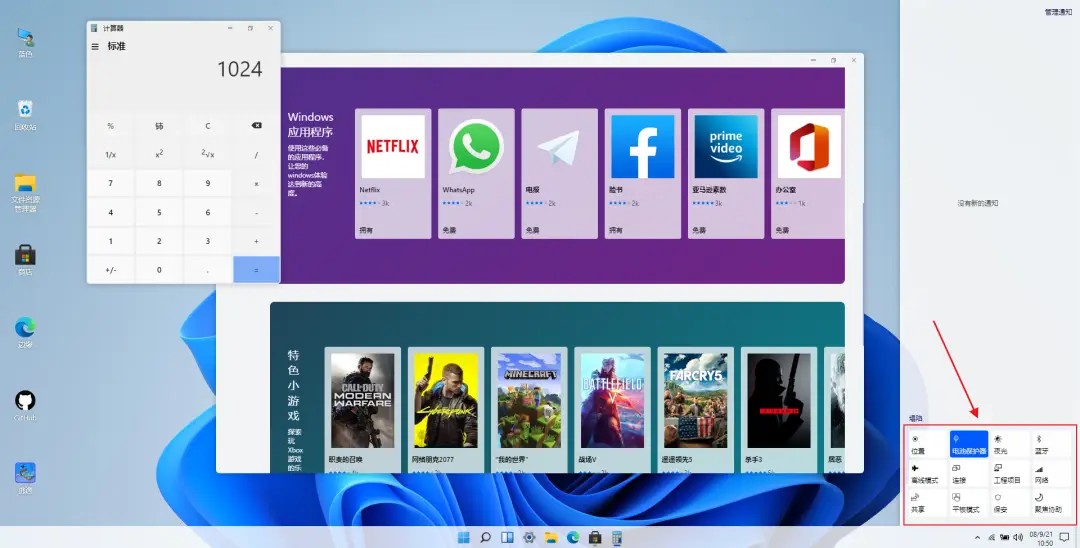
Task: Open the Office (办公室) app card
Action: click(808, 173)
